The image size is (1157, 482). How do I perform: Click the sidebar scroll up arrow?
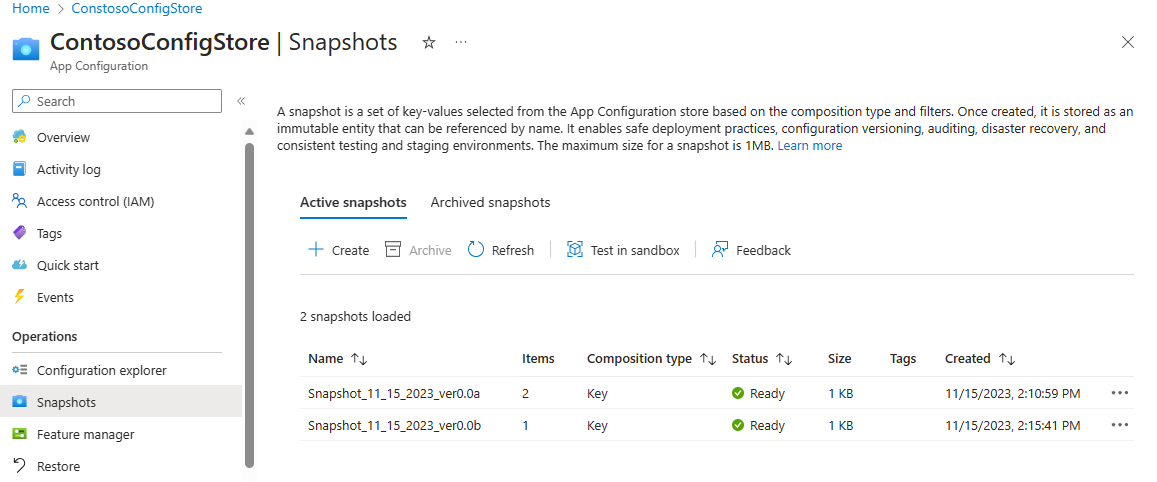[x=249, y=131]
